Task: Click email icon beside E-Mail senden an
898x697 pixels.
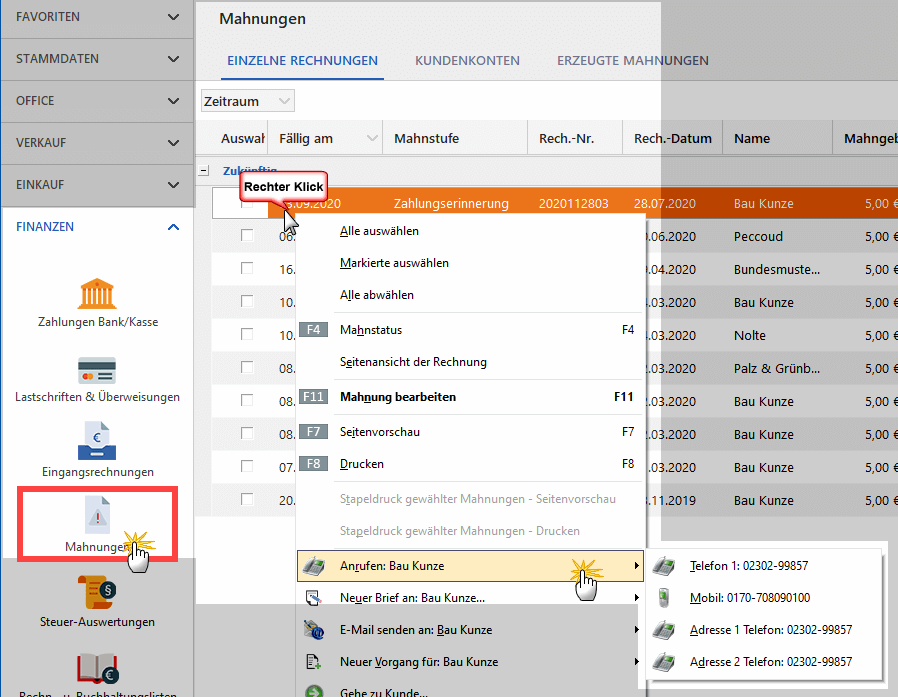Action: pos(314,630)
